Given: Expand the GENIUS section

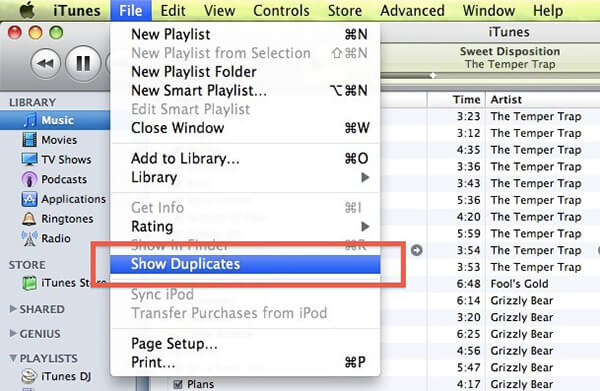Looking at the screenshot, I should click(13, 334).
